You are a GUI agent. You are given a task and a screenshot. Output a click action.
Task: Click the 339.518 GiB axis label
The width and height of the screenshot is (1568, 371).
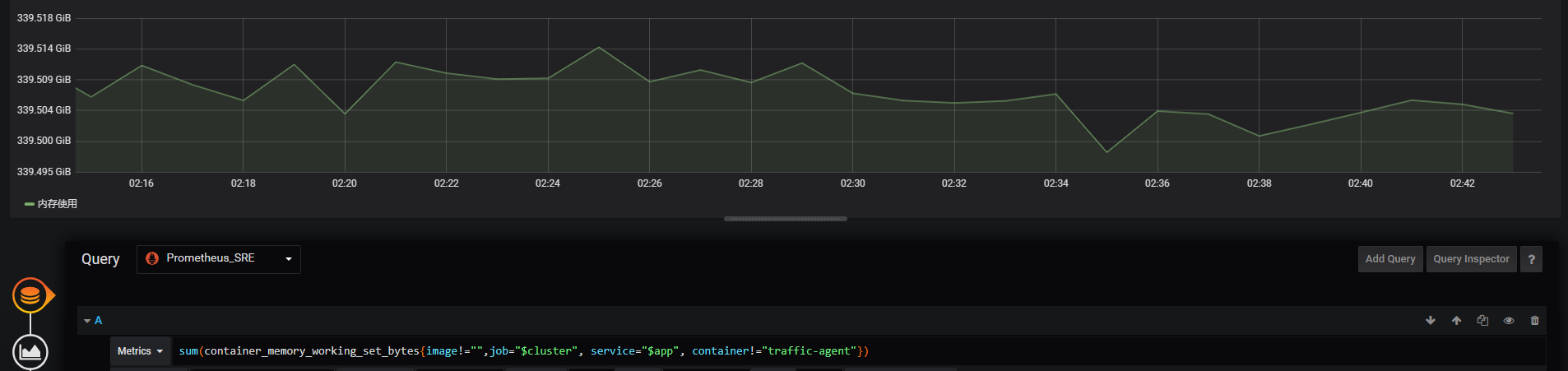pos(44,18)
